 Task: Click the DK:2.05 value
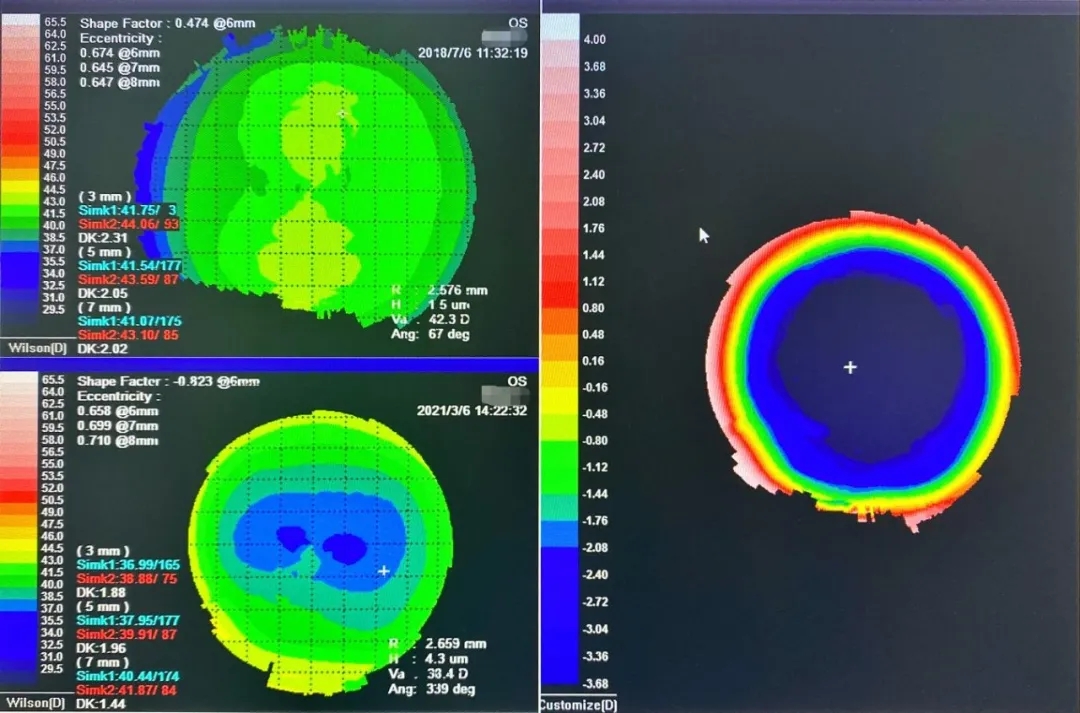(x=103, y=293)
